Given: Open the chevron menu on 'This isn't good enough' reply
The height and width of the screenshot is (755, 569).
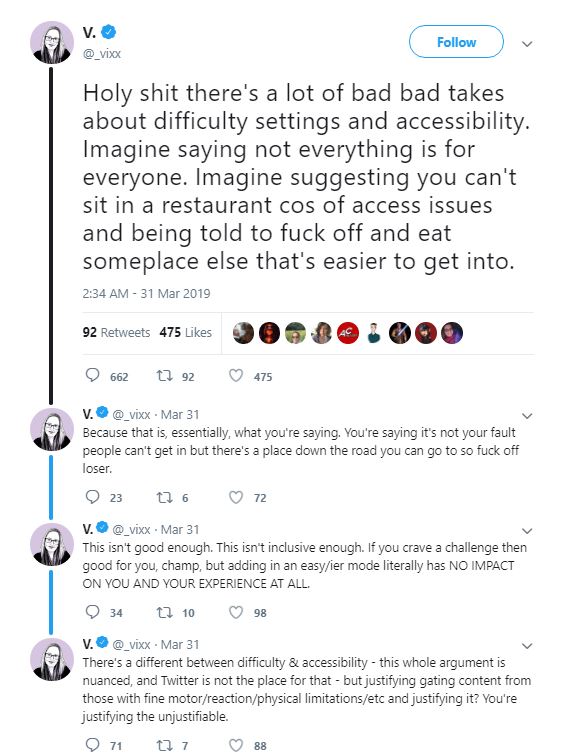Looking at the screenshot, I should pos(527,531).
